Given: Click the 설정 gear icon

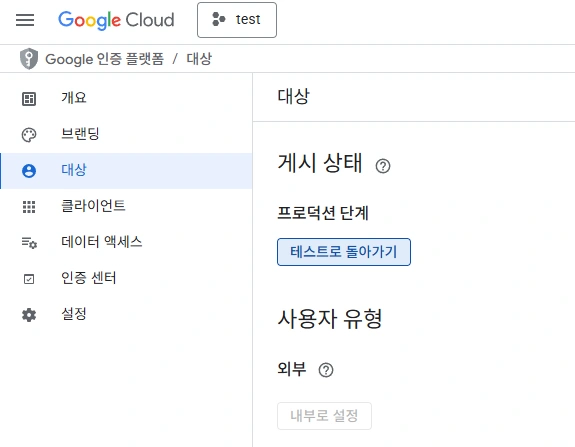Looking at the screenshot, I should pyautogui.click(x=29, y=315).
